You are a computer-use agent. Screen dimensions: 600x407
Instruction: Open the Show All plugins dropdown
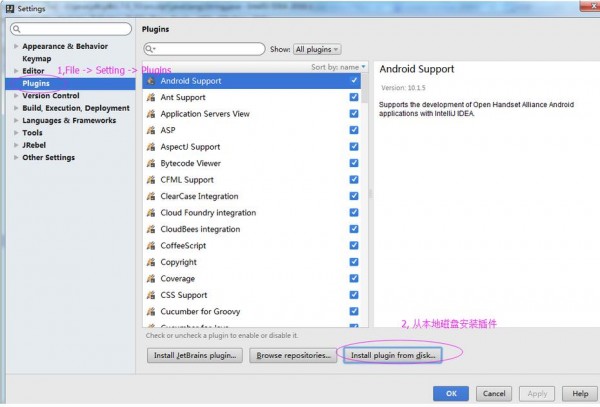[x=318, y=49]
